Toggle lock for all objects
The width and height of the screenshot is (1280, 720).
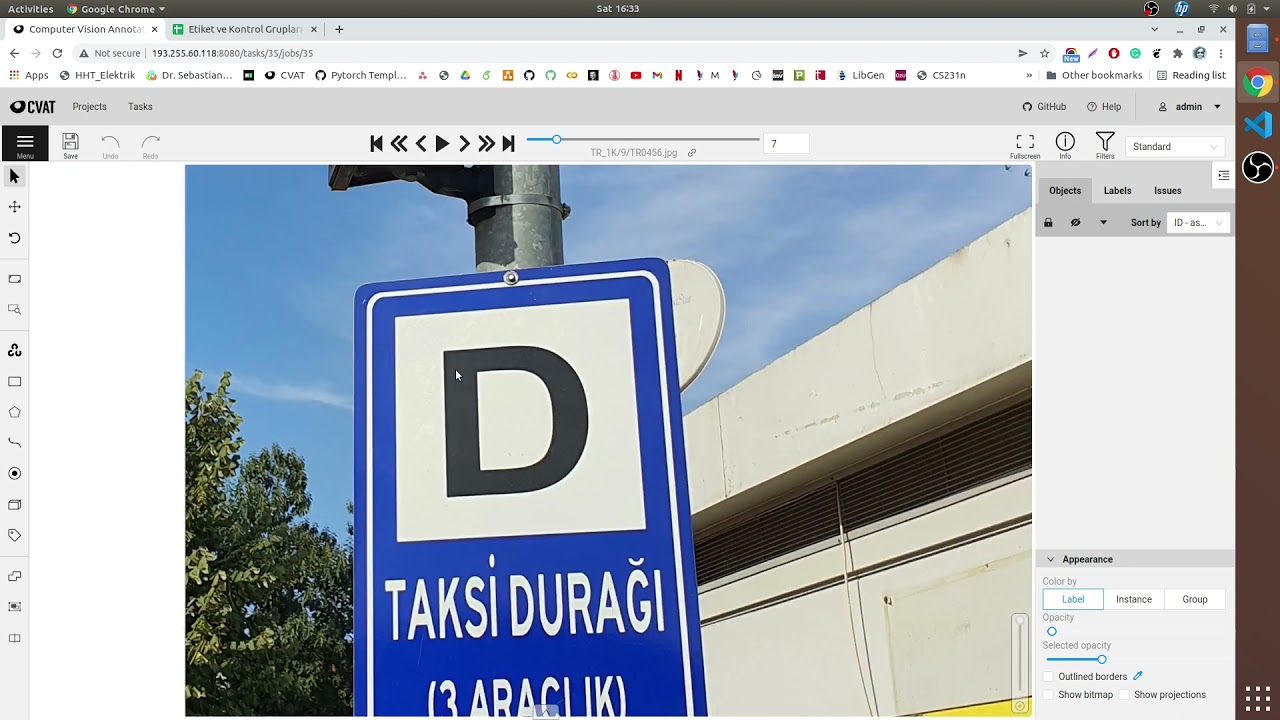pyautogui.click(x=1048, y=223)
